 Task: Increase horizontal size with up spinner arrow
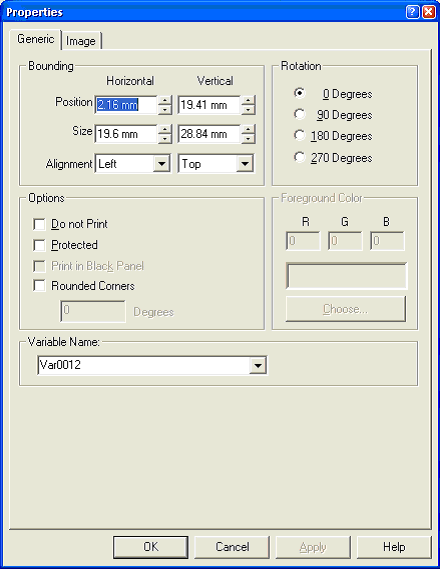pyautogui.click(x=165, y=130)
